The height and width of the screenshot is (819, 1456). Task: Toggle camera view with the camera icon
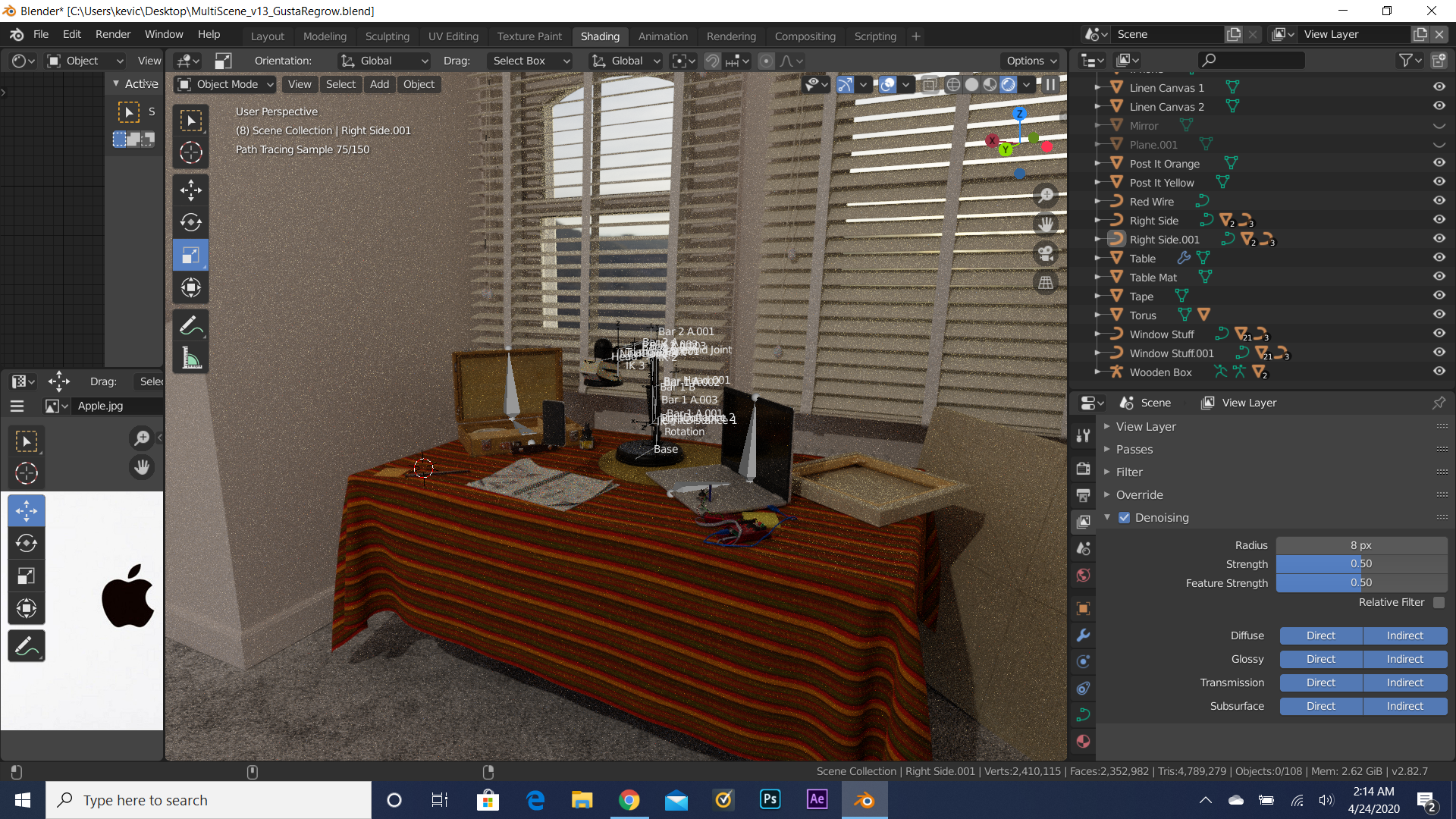click(1046, 253)
